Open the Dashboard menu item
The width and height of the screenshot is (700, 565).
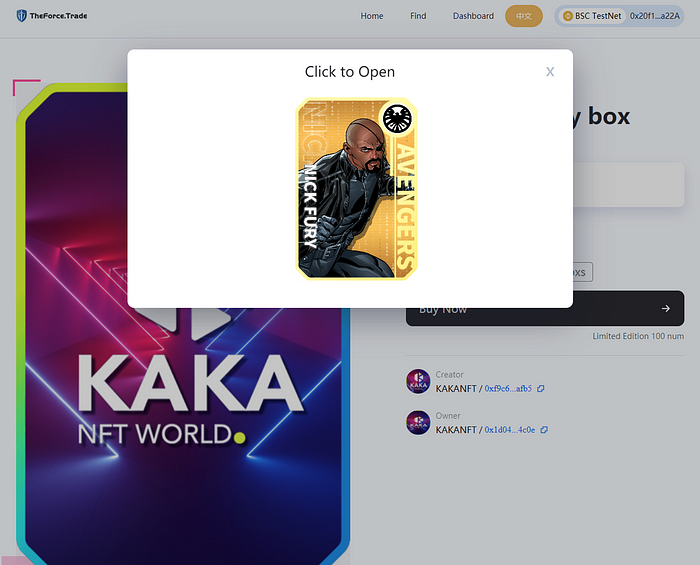(473, 16)
